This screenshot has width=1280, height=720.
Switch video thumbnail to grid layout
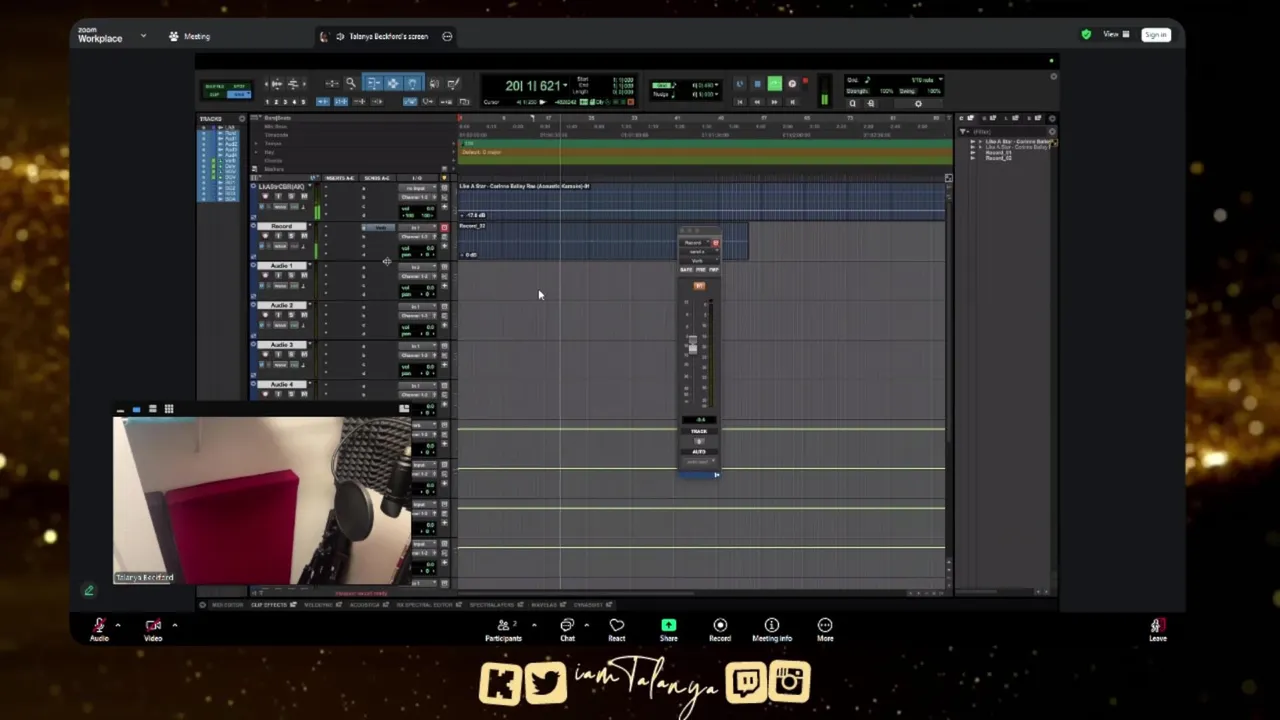(169, 409)
